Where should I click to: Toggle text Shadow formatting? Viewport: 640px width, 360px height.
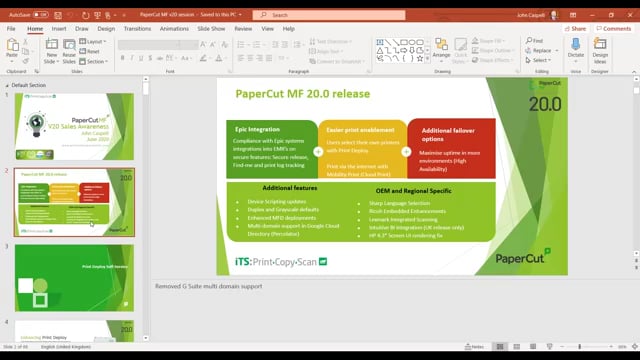point(150,58)
